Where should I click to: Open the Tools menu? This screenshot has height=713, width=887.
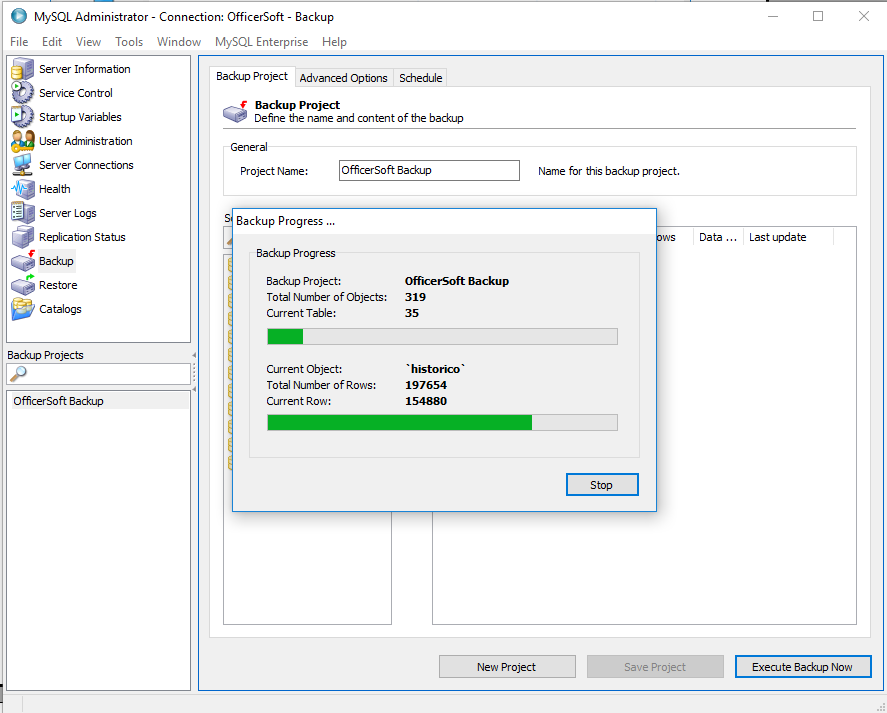tap(129, 42)
